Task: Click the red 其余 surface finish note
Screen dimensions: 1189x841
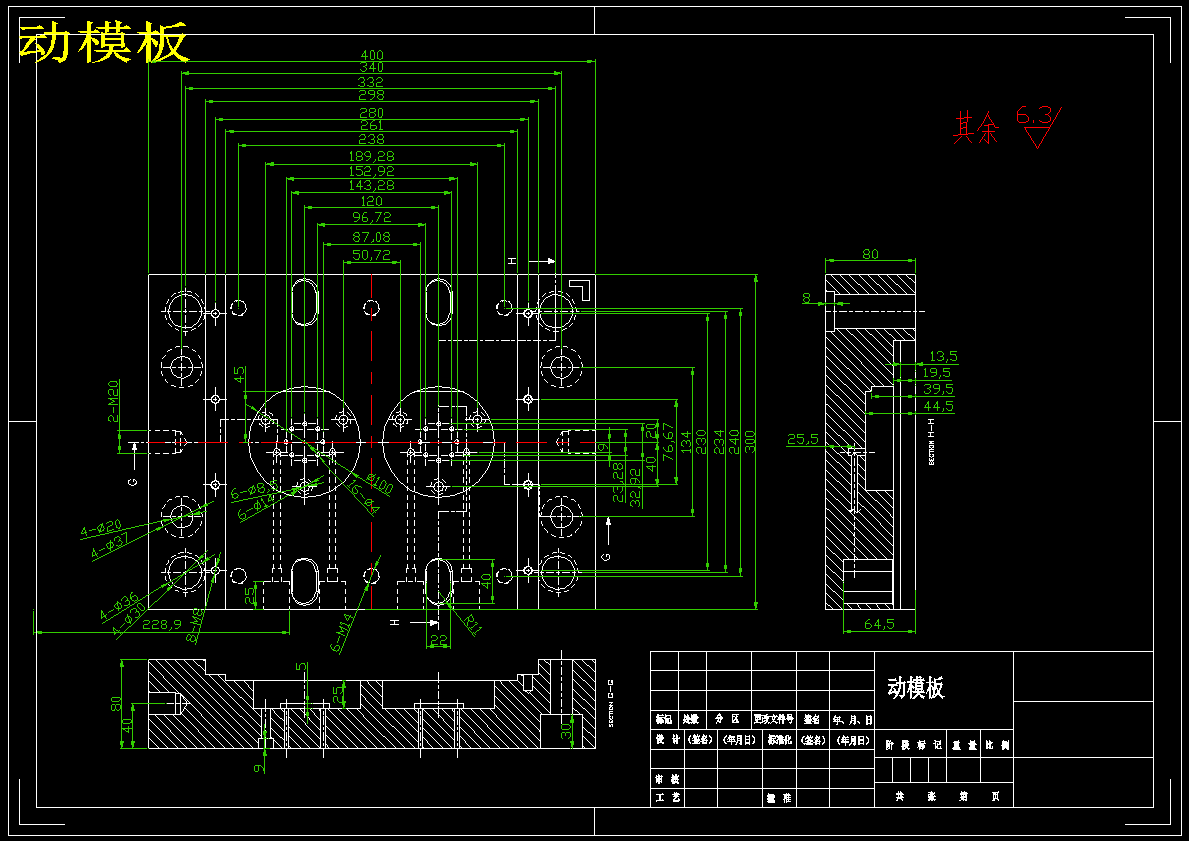Action: (976, 128)
